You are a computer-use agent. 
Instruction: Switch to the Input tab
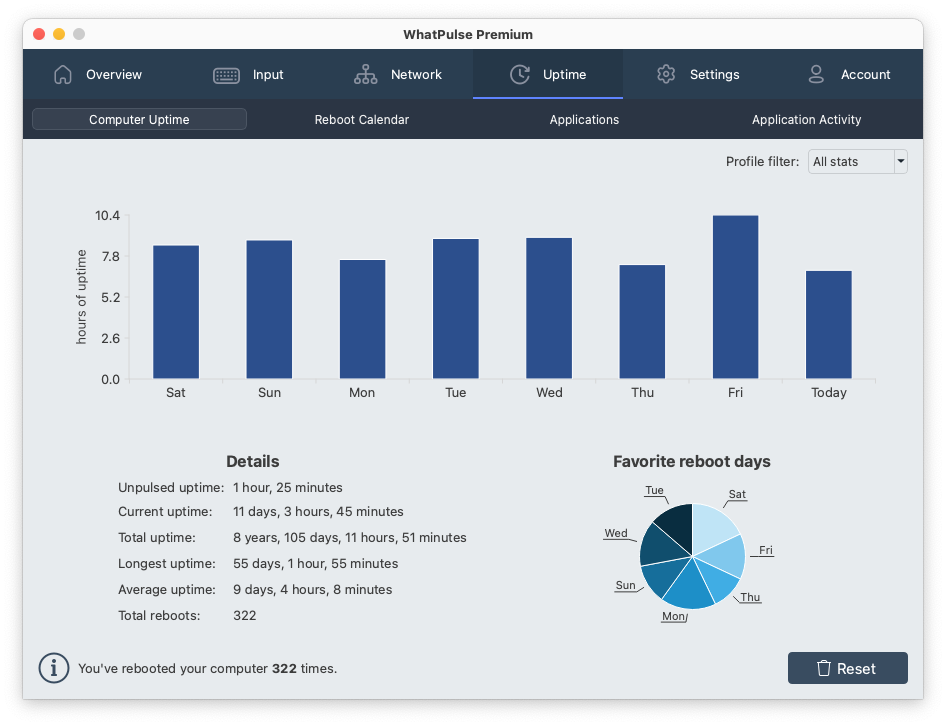[x=248, y=74]
